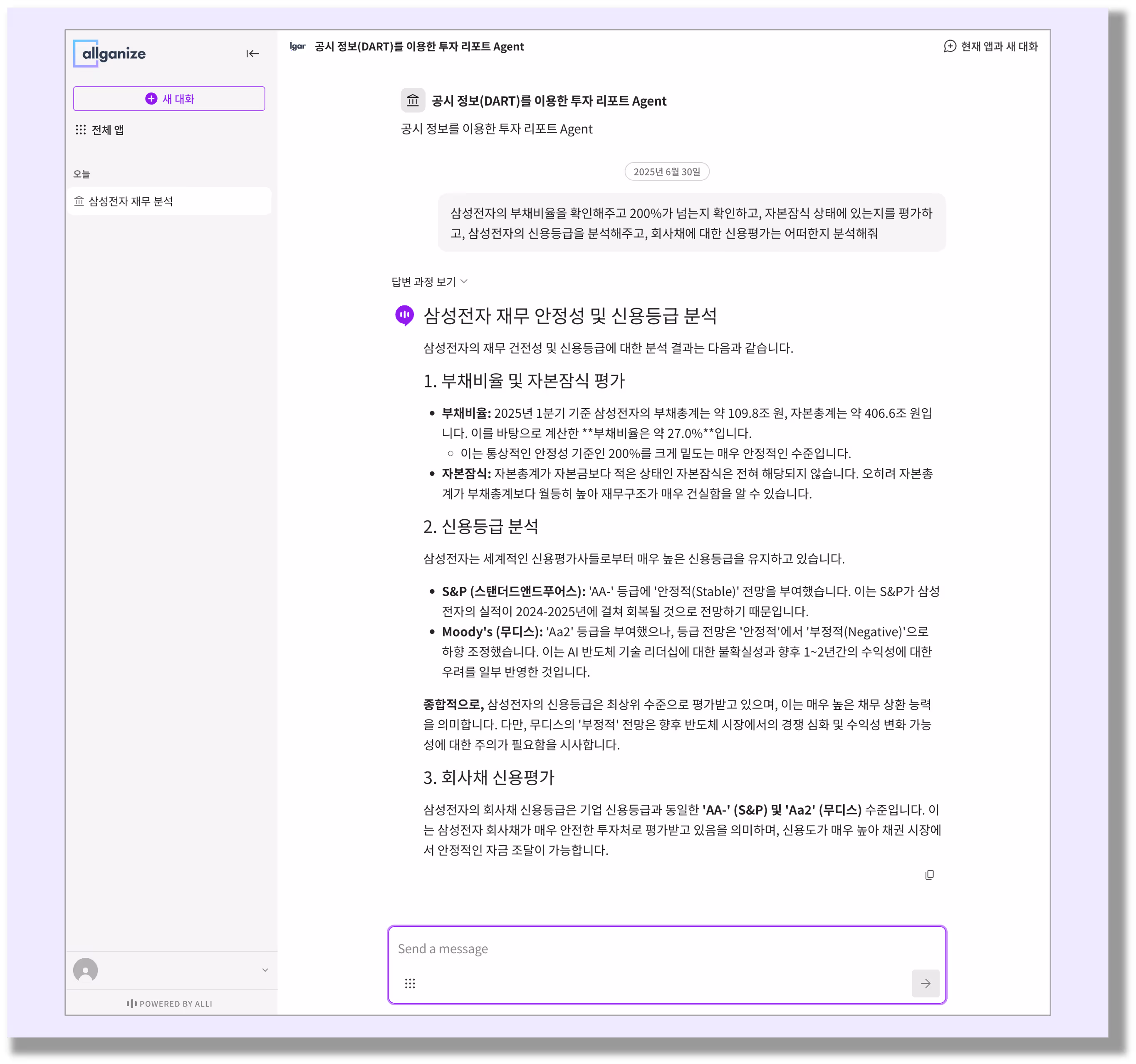This screenshot has width=1136, height=1064.
Task: Start a new chat with 새 대화 button
Action: click(x=169, y=99)
